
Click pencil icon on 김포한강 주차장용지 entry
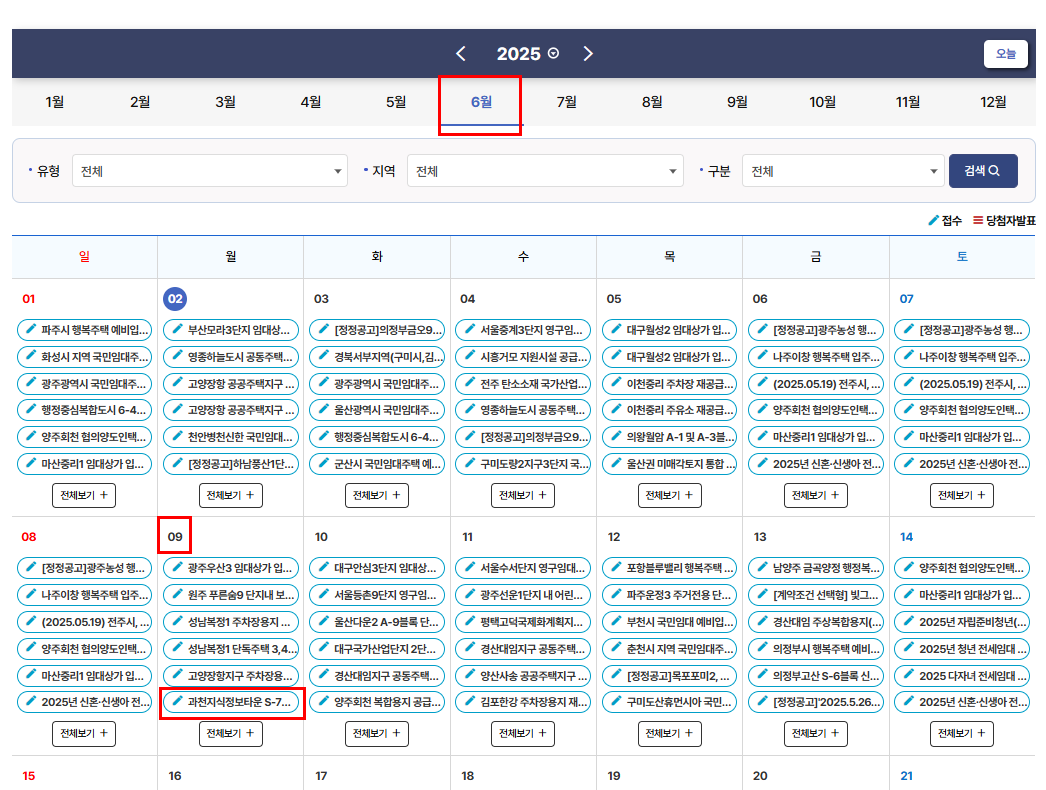tap(470, 701)
